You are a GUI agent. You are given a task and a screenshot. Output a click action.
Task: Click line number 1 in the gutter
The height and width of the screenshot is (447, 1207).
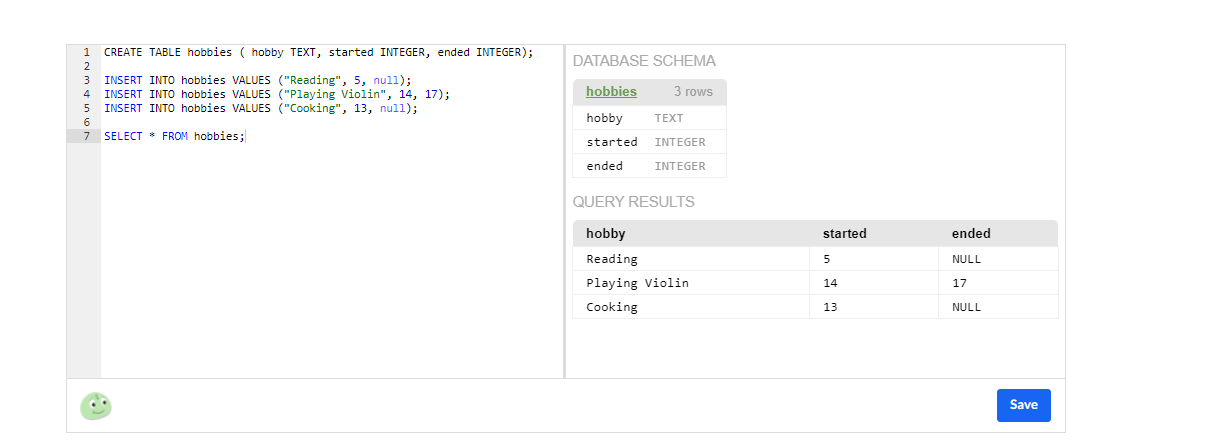pyautogui.click(x=86, y=52)
